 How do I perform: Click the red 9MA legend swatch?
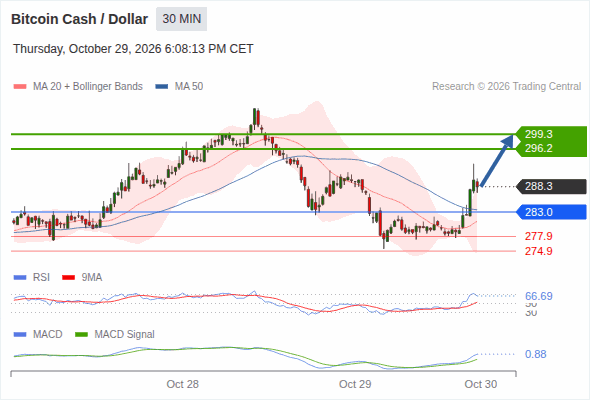point(68,278)
